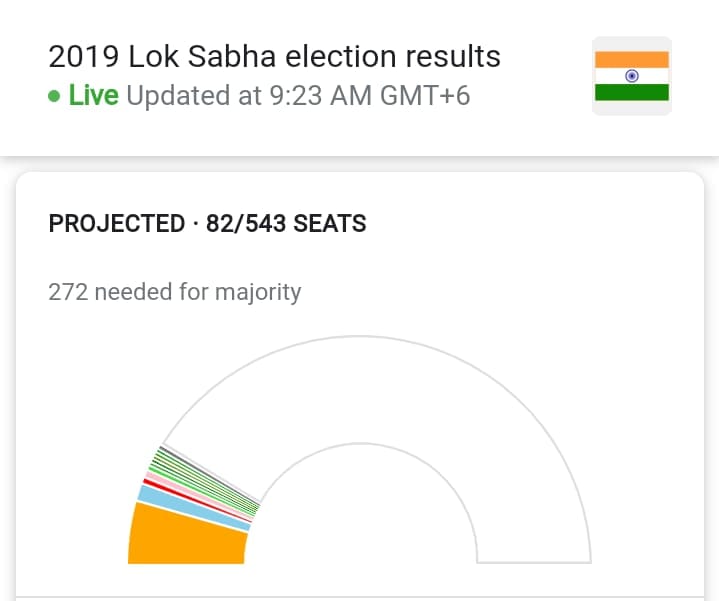Click the India flag icon
719x601 pixels.
[631, 76]
